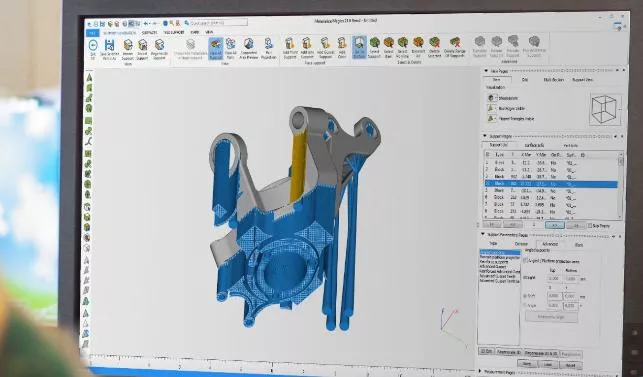Toggle Angled platform projection area checkbox

coord(526,260)
